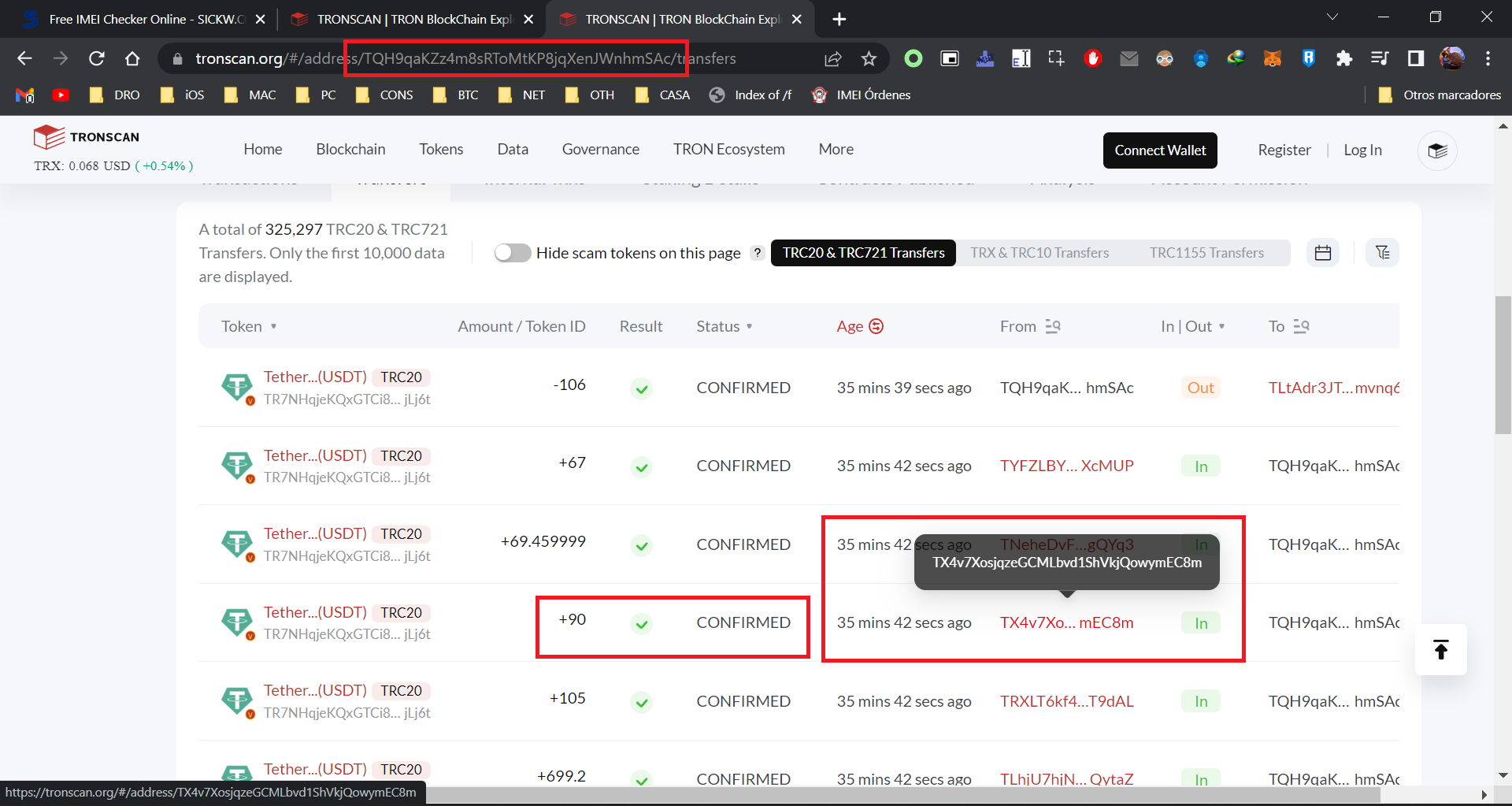The height and width of the screenshot is (806, 1512).
Task: Open the More navigation menu
Action: (836, 150)
